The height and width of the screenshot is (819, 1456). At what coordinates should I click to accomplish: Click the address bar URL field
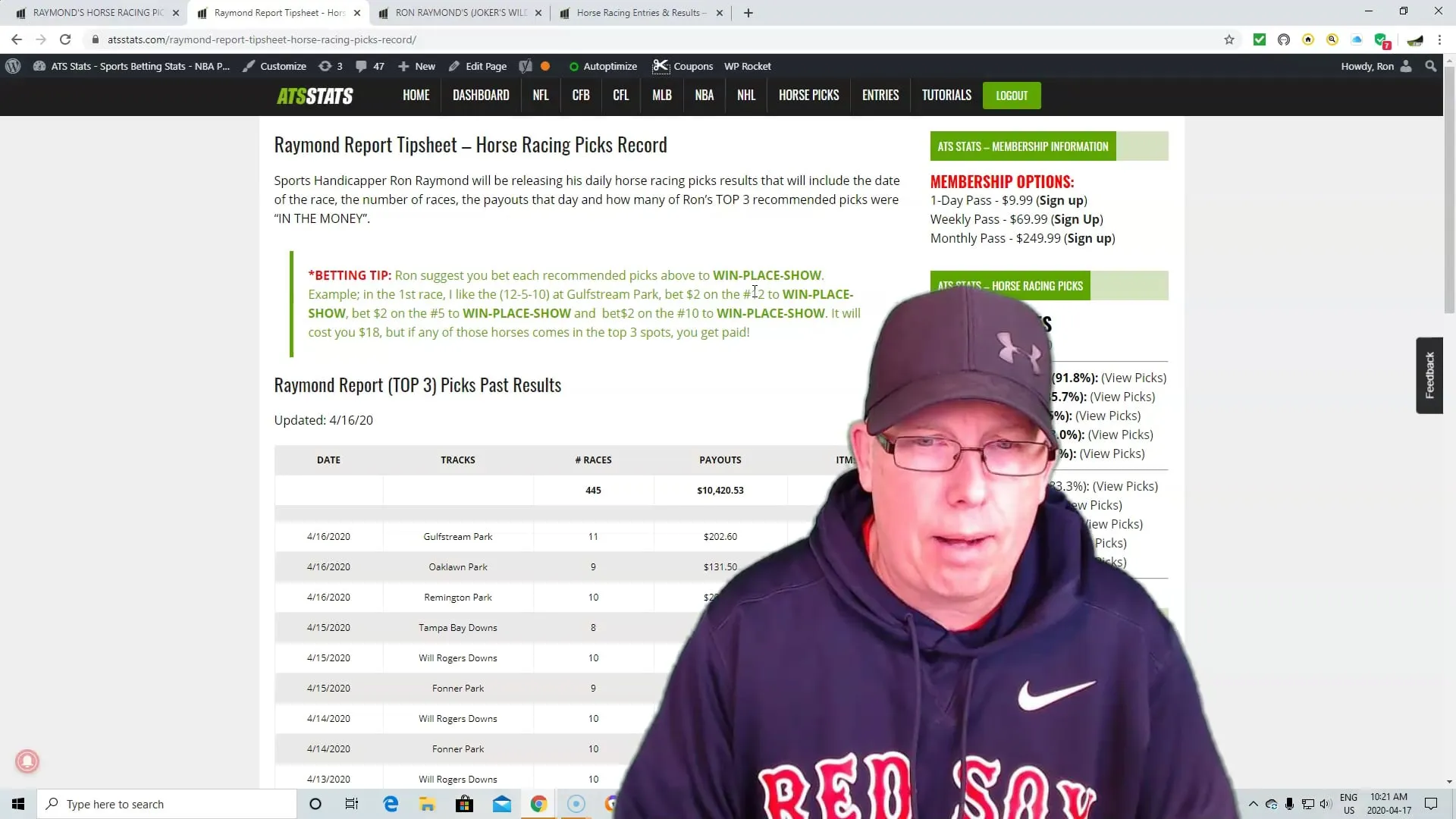652,39
